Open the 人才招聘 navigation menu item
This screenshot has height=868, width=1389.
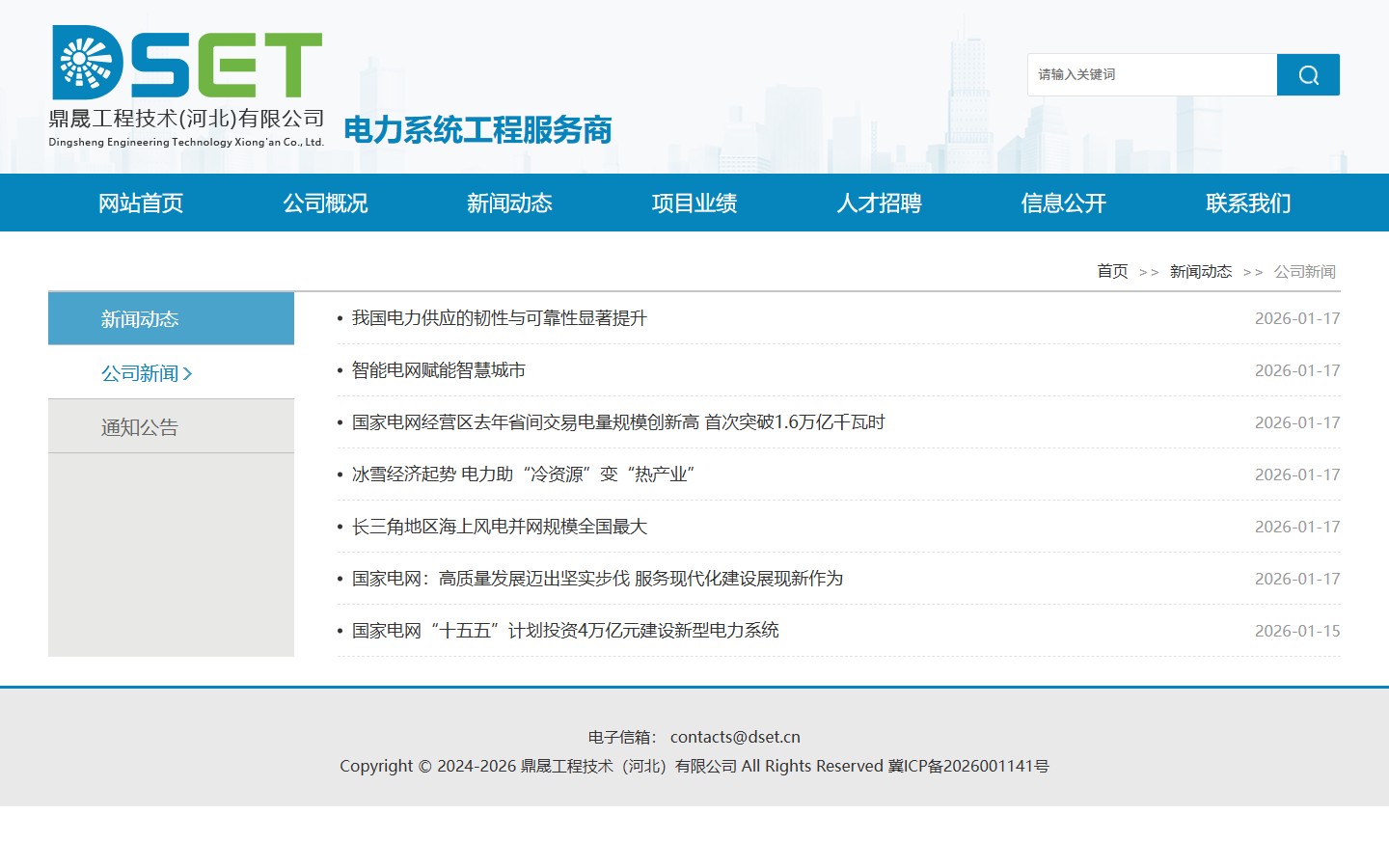tap(879, 203)
